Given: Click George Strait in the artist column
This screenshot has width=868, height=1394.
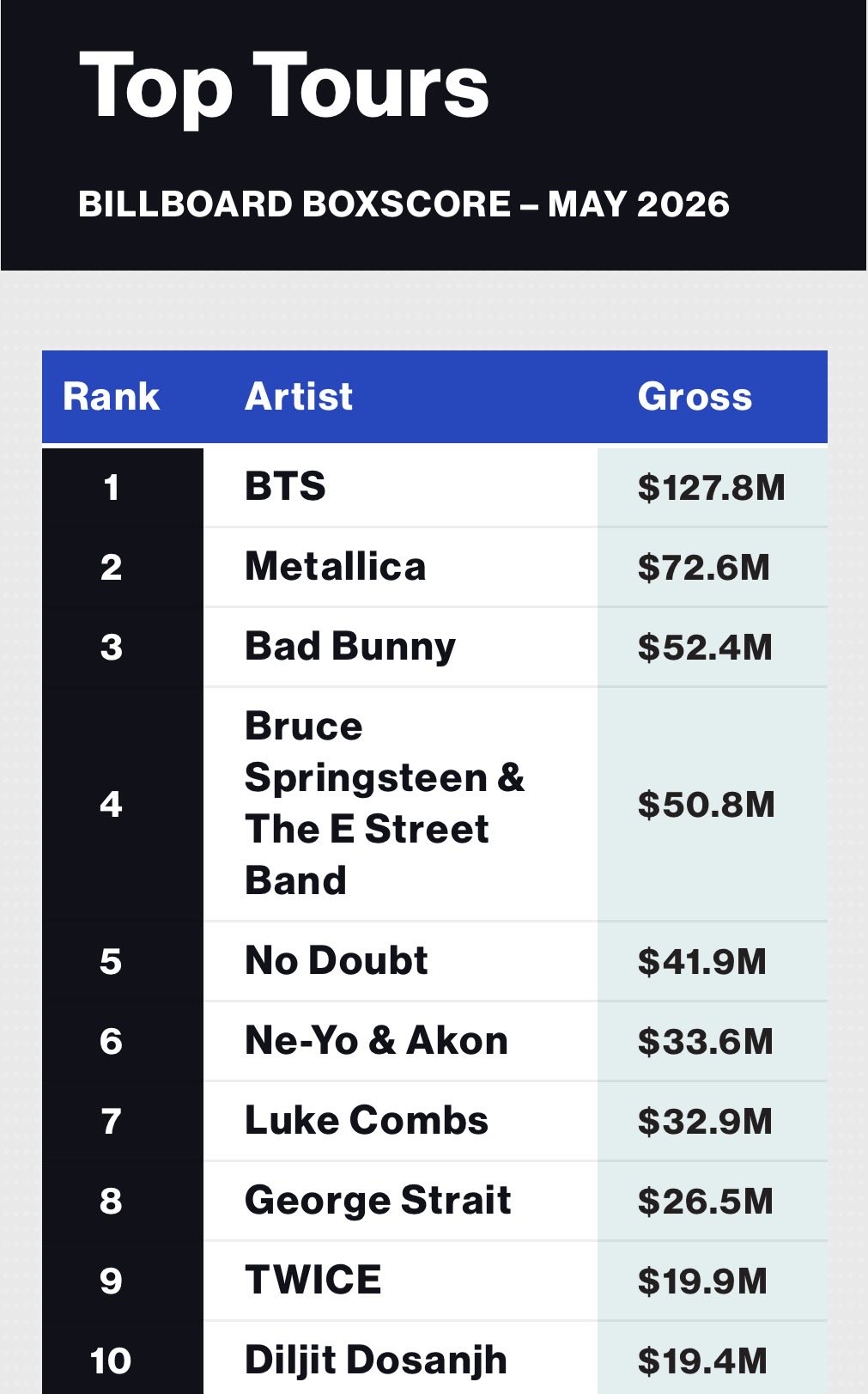Looking at the screenshot, I should pyautogui.click(x=378, y=1201).
